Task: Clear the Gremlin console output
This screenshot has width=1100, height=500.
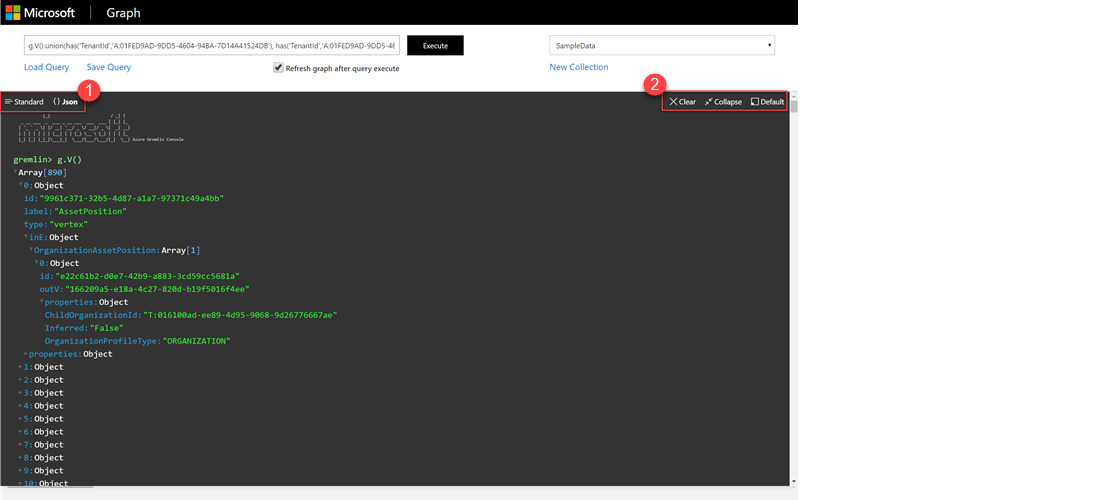Action: 683,102
